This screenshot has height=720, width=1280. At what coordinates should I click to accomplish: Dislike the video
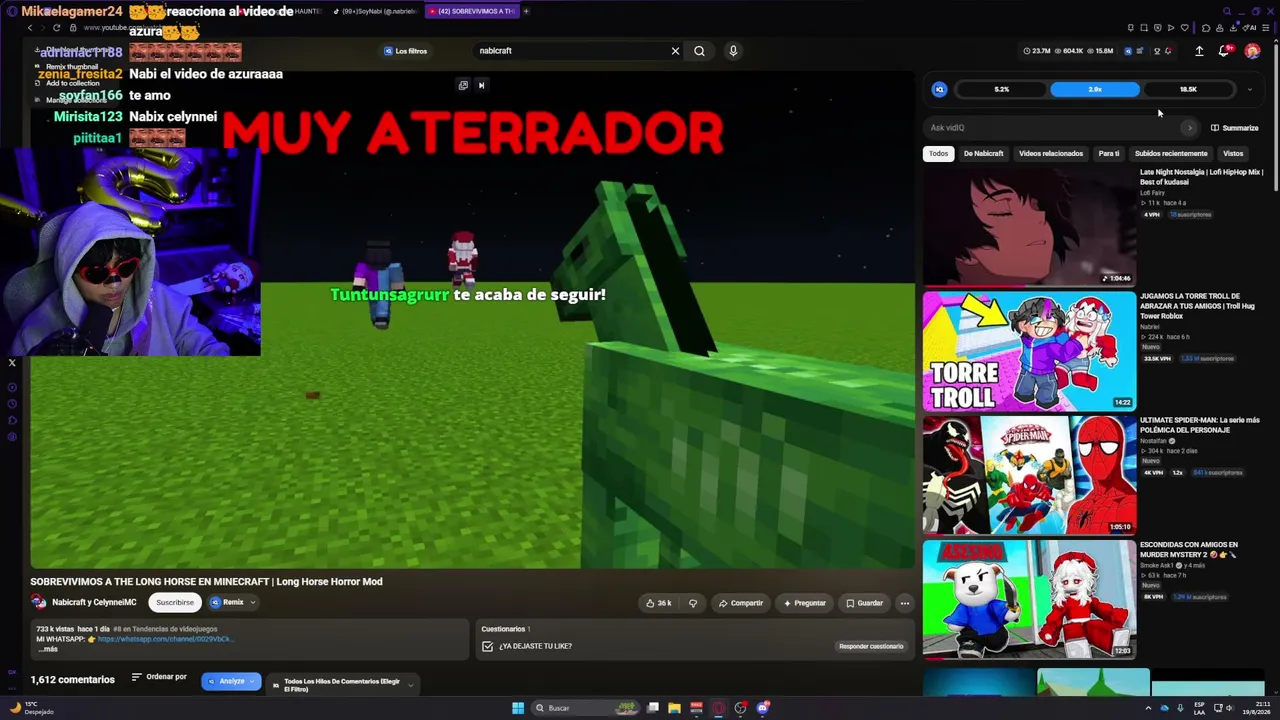tap(692, 603)
